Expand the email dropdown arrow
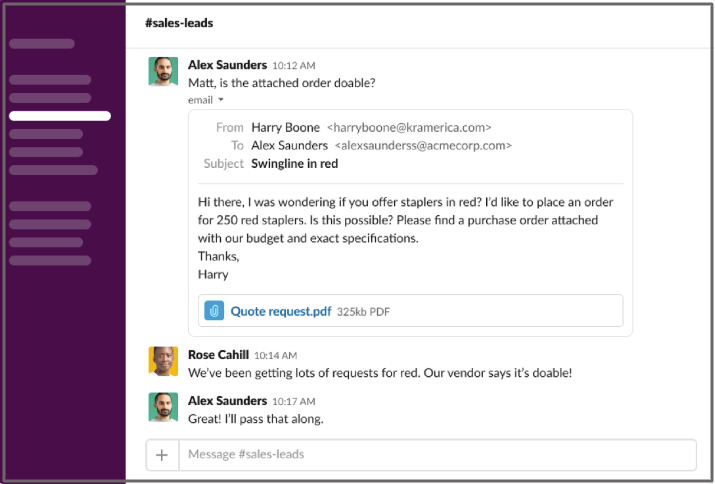Viewport: 715px width, 484px height. pos(220,100)
